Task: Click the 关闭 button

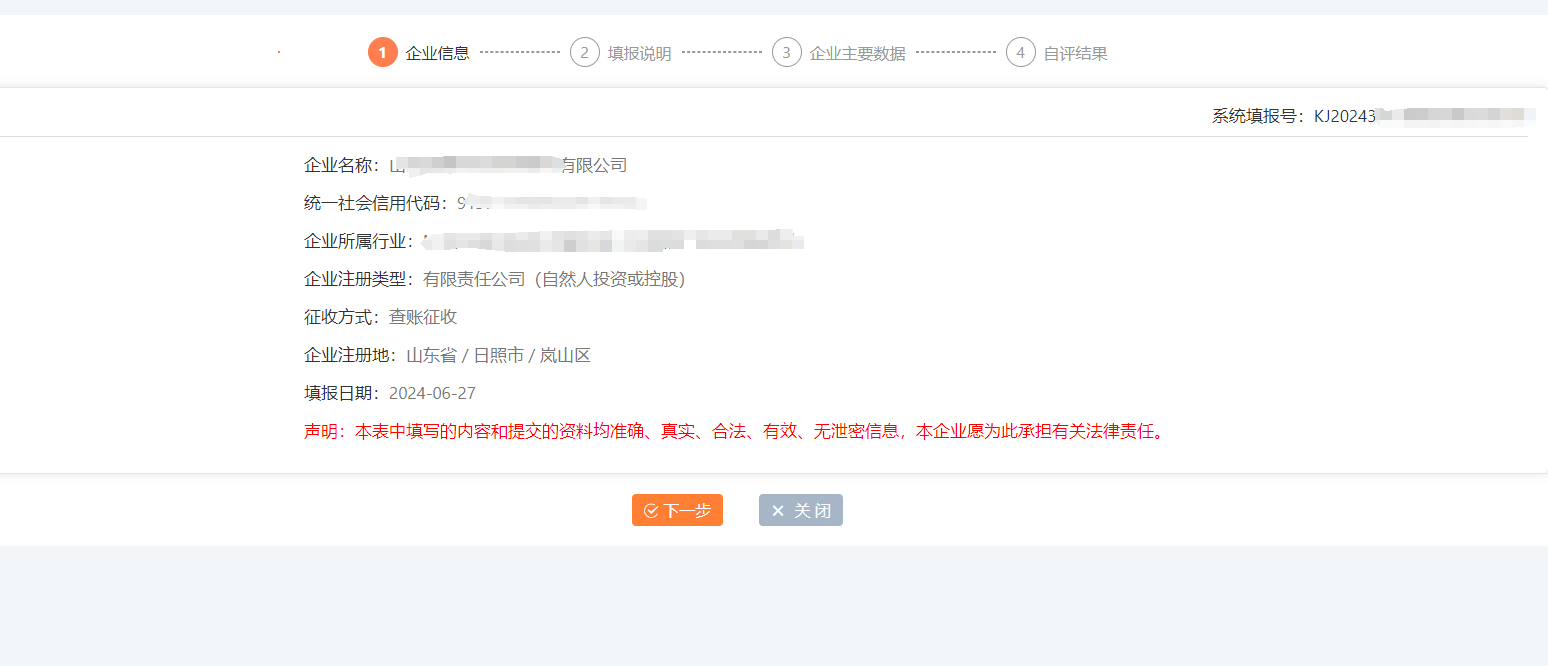Action: click(800, 510)
